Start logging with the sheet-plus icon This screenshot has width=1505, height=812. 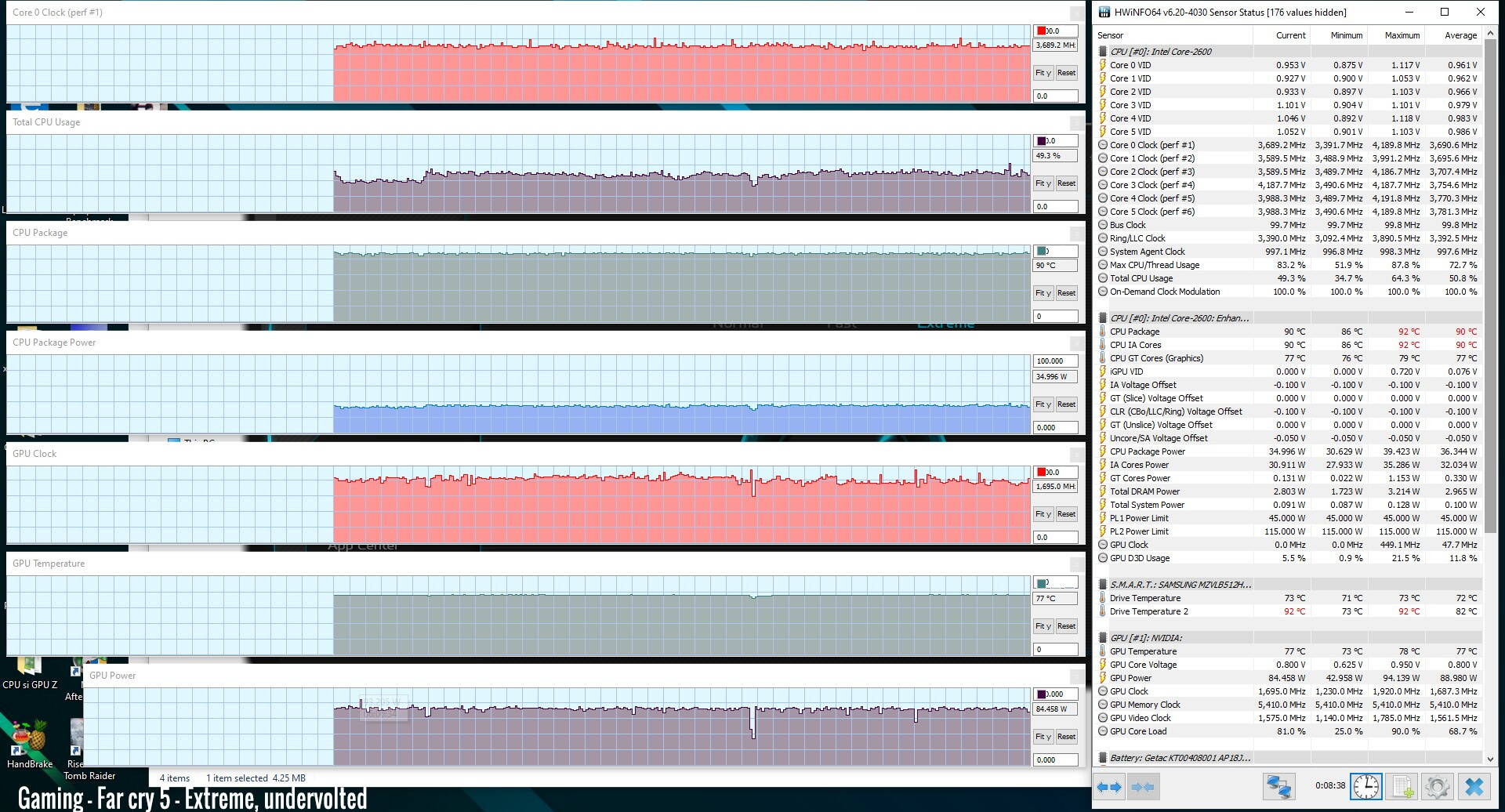(1402, 786)
